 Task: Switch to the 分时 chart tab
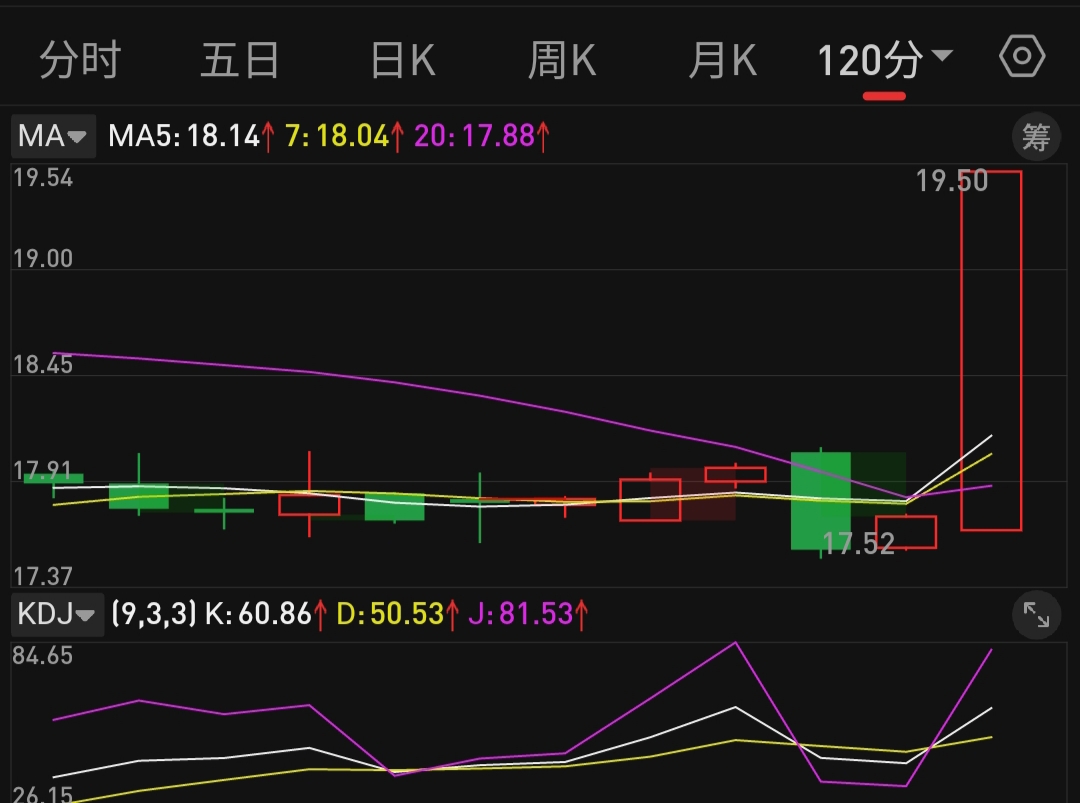pos(80,60)
